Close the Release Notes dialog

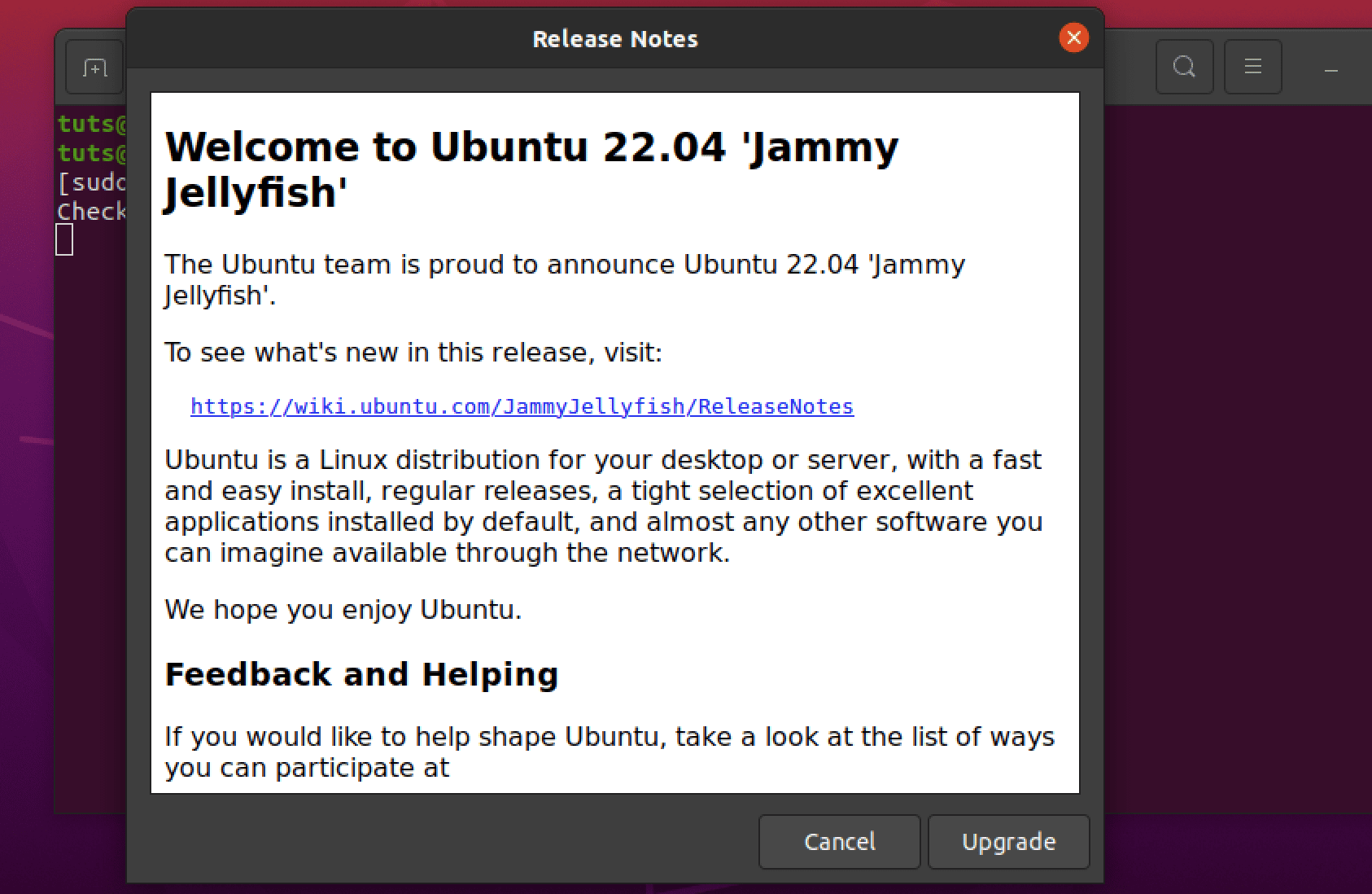(x=1073, y=37)
